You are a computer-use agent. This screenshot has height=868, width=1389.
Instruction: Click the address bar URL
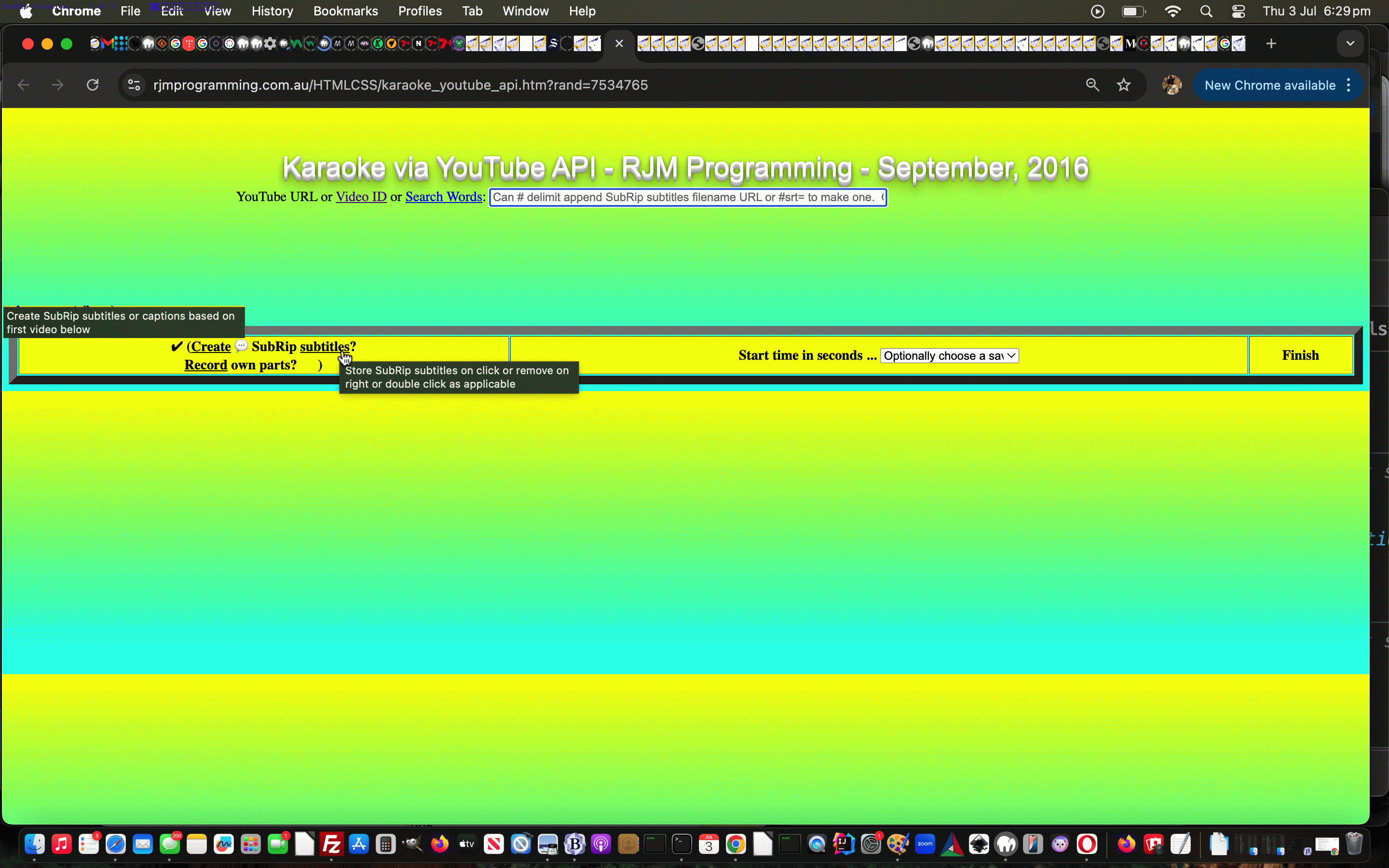400,85
